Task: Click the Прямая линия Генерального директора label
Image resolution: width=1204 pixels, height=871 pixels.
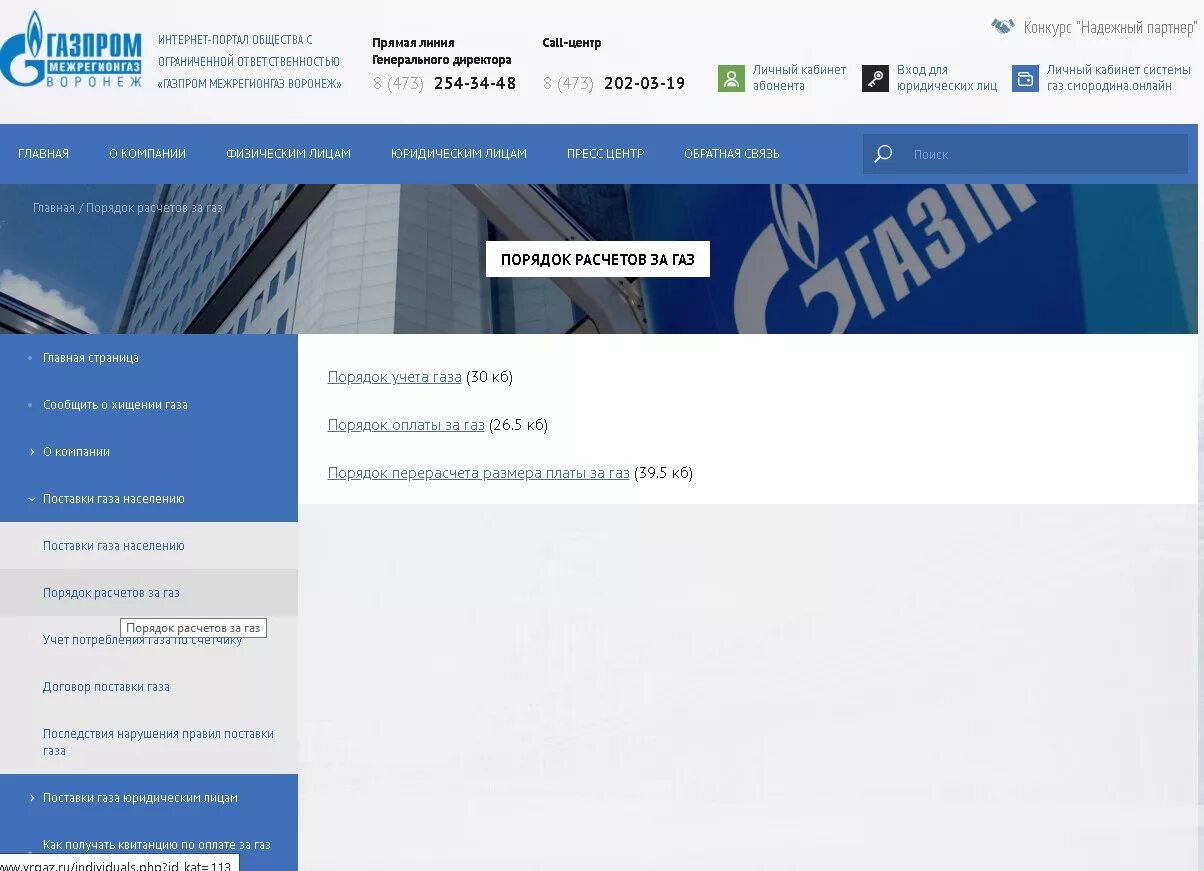Action: tap(442, 51)
